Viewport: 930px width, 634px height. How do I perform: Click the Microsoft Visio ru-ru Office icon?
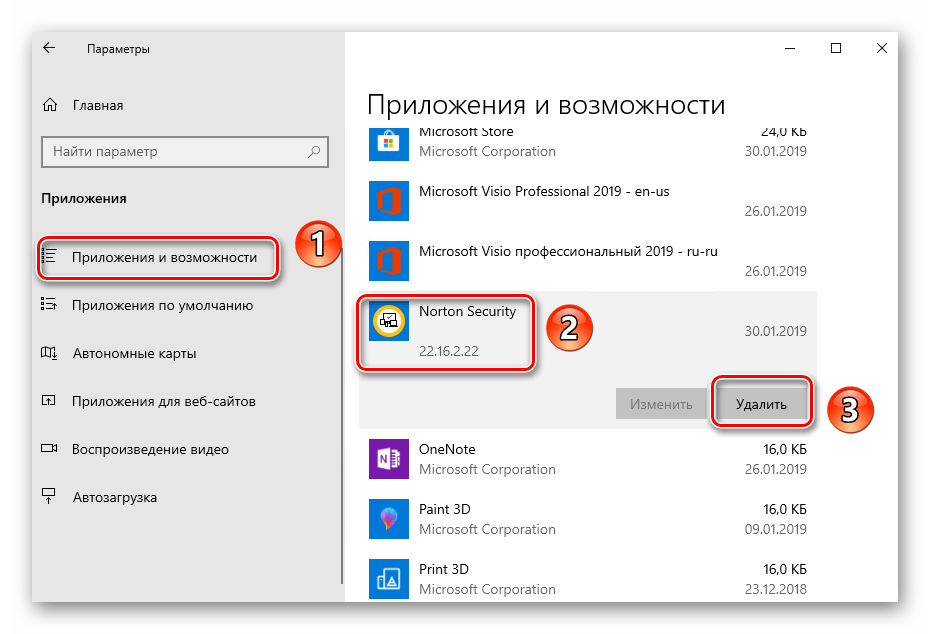point(388,261)
